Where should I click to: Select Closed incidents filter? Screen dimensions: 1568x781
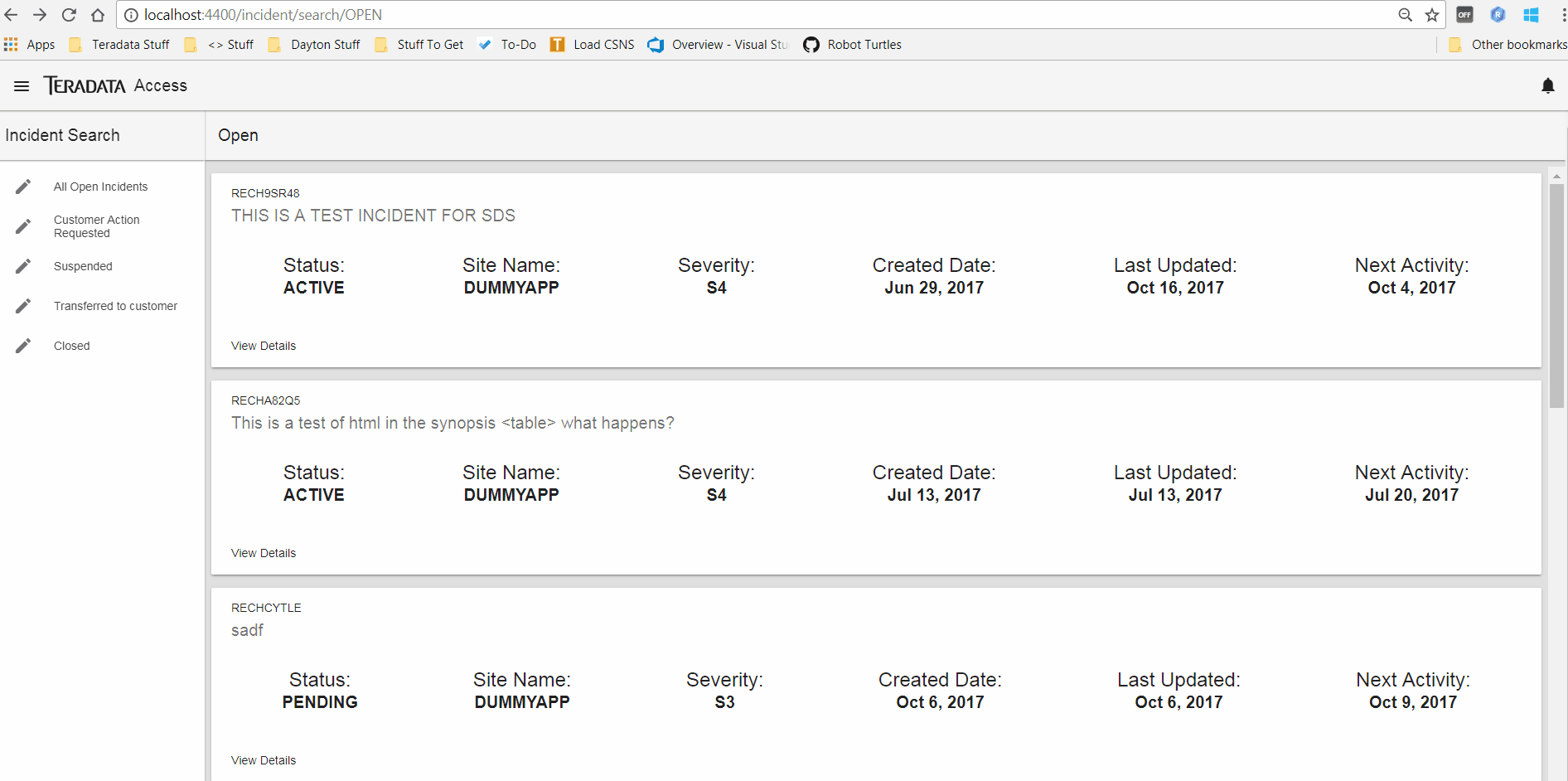coord(72,346)
